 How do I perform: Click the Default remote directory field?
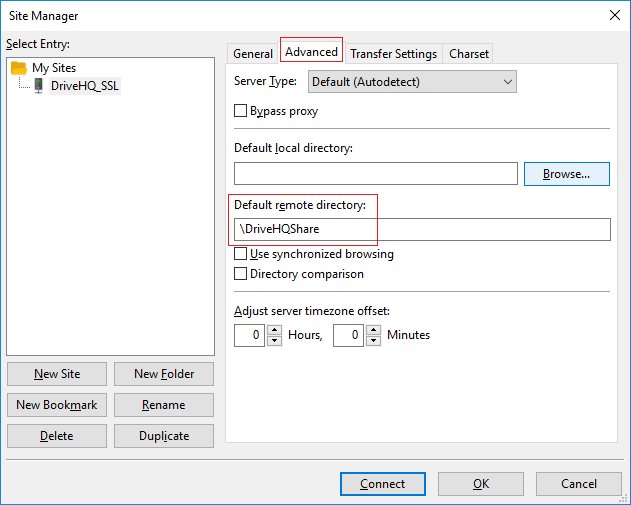click(421, 229)
